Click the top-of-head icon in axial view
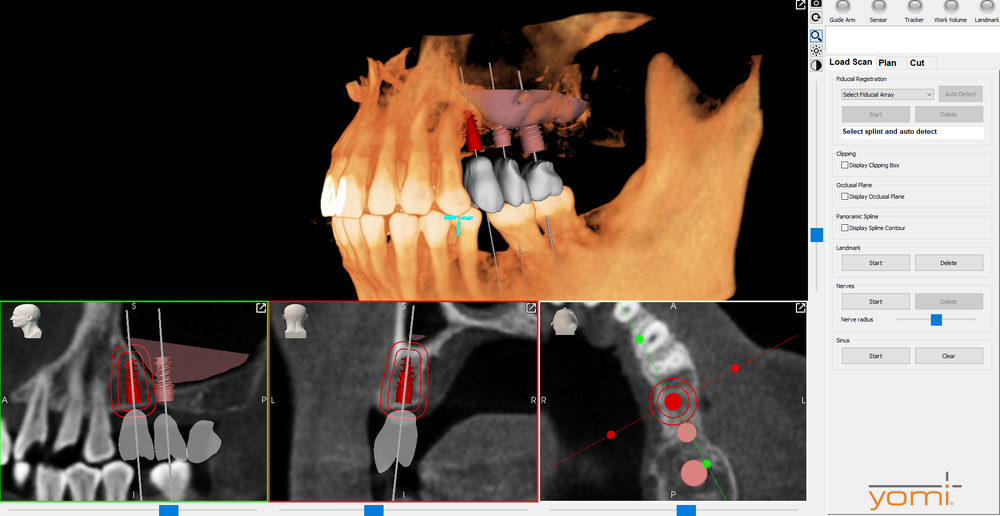Image resolution: width=1000 pixels, height=516 pixels. click(x=566, y=321)
